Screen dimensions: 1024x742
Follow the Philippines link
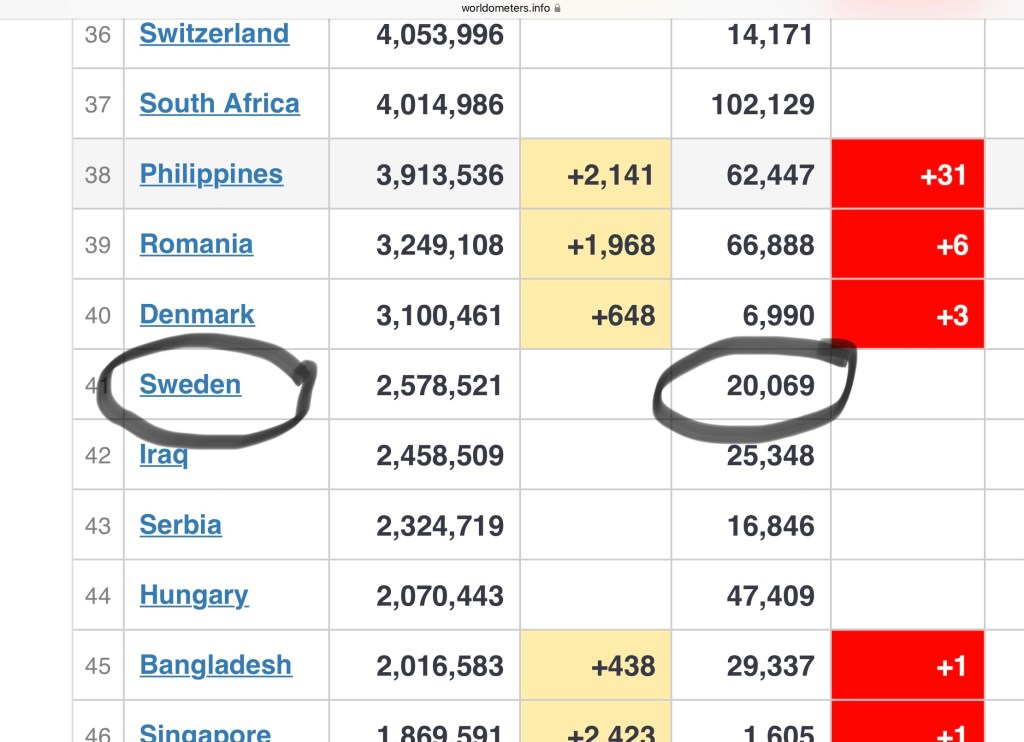coord(211,174)
